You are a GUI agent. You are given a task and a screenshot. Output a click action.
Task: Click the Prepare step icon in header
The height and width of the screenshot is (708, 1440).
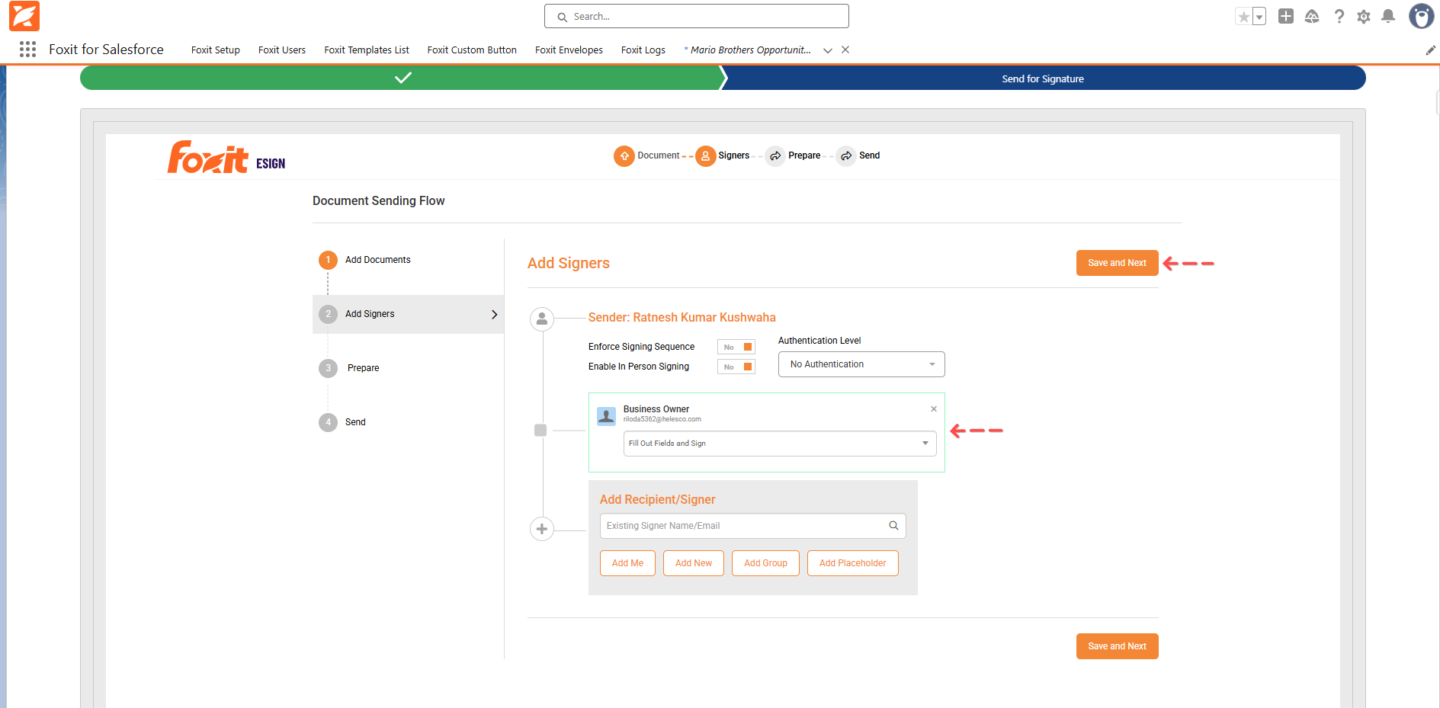click(775, 156)
